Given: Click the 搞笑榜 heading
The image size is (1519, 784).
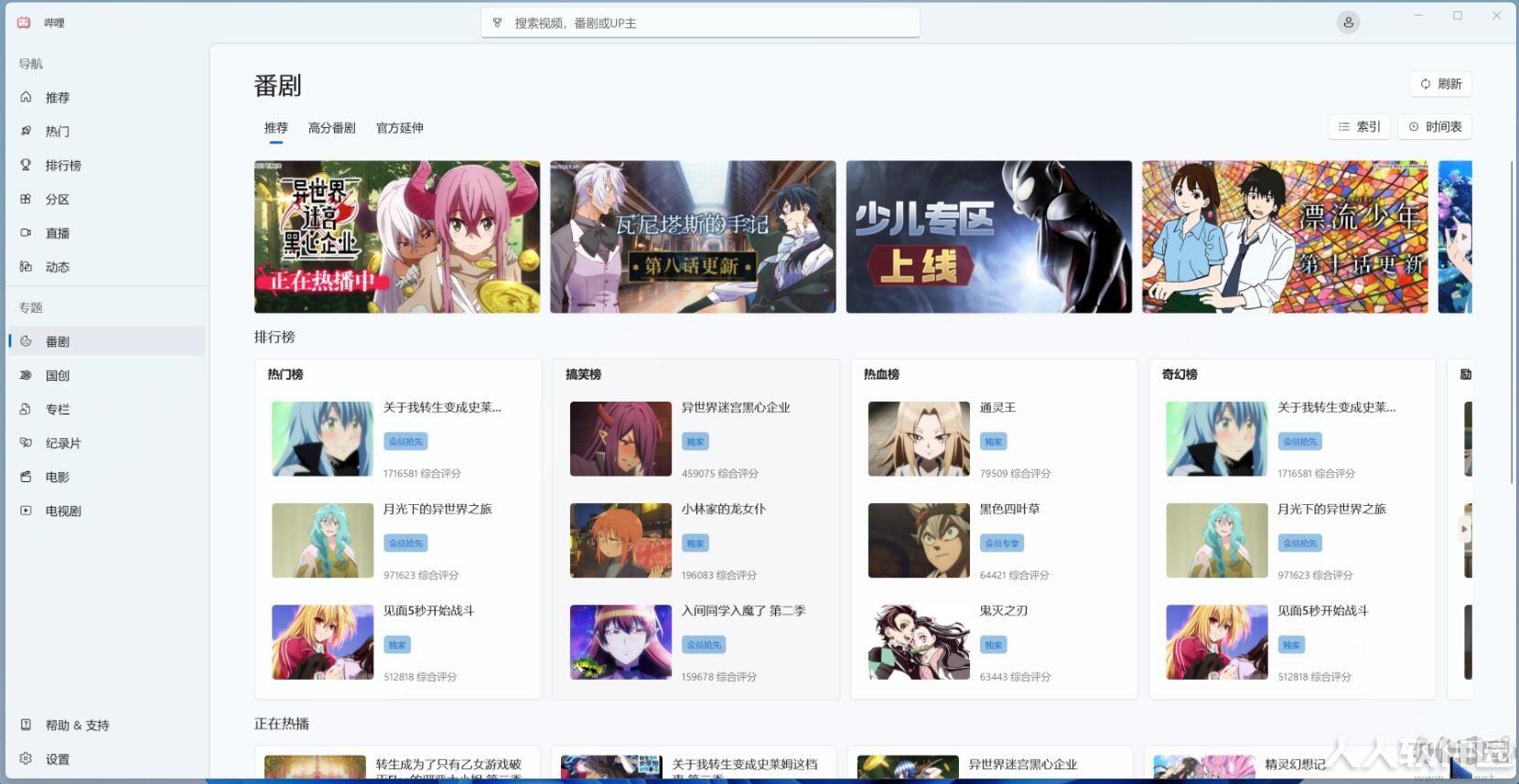Looking at the screenshot, I should click(584, 374).
